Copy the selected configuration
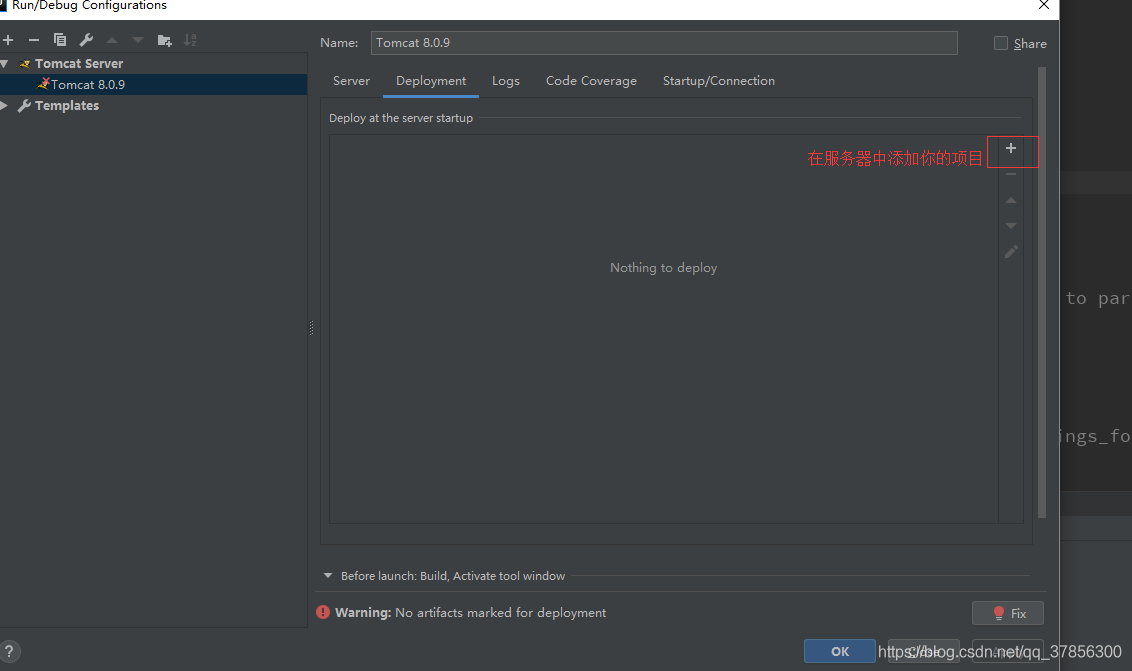Image resolution: width=1132 pixels, height=671 pixels. (x=60, y=40)
